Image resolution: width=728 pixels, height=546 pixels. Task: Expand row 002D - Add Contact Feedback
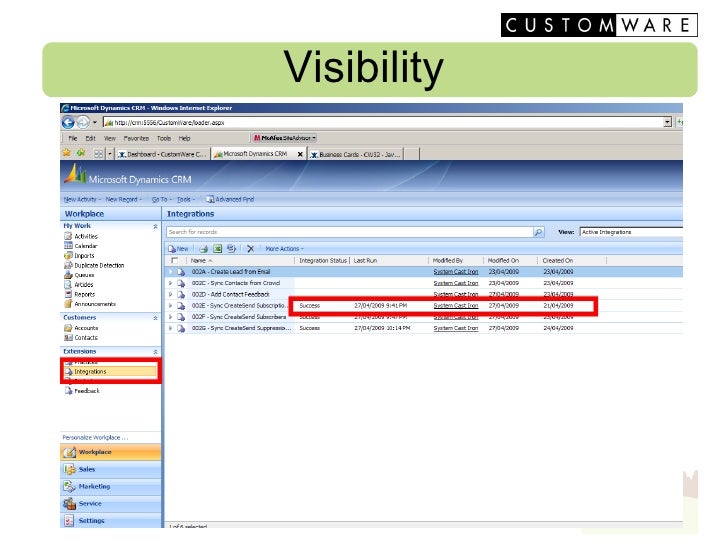[170, 294]
